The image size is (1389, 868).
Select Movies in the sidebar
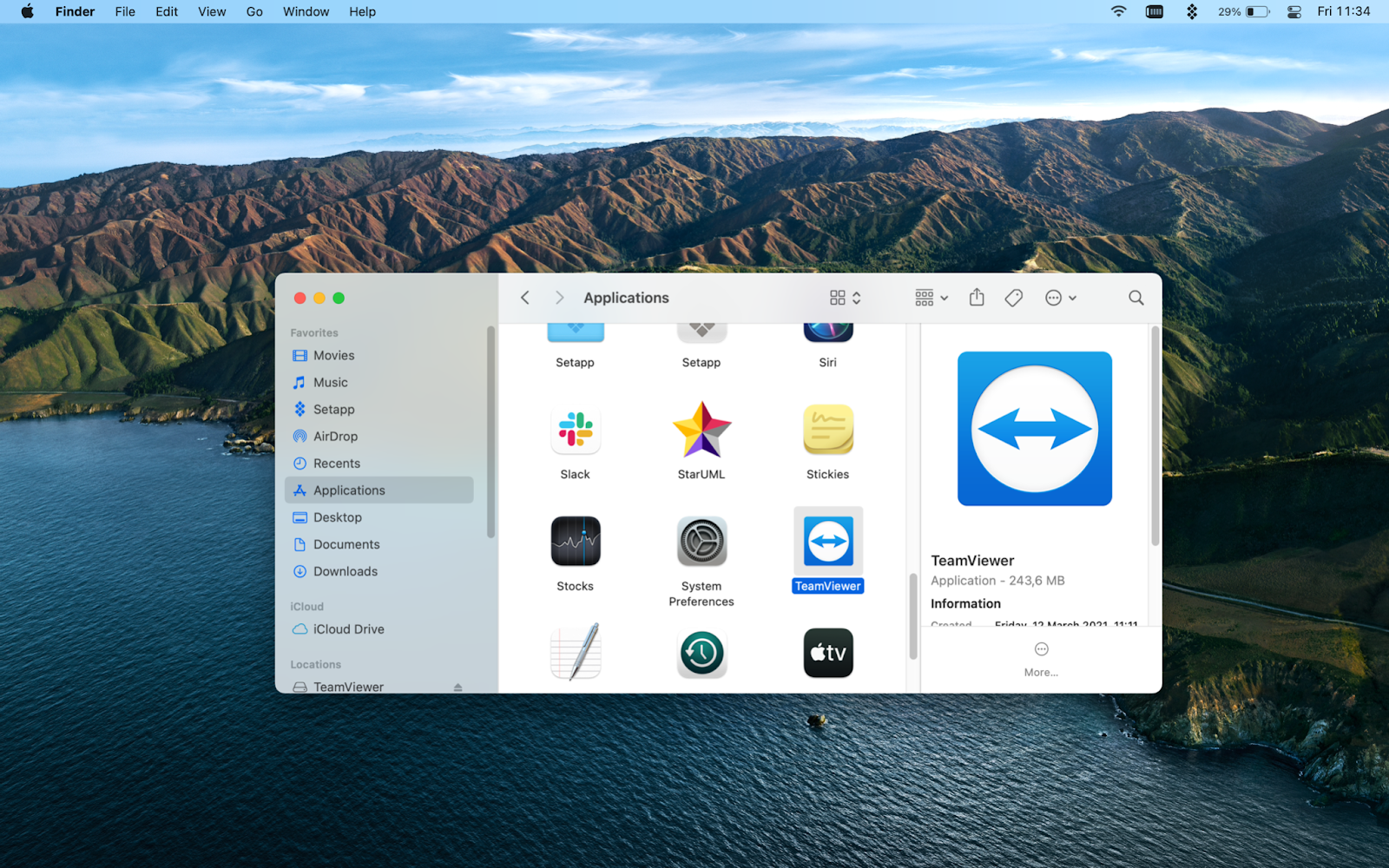379,356
